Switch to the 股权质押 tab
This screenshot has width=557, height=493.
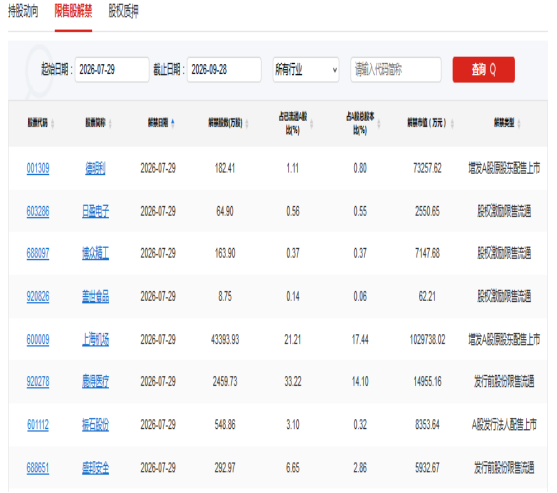click(x=123, y=11)
